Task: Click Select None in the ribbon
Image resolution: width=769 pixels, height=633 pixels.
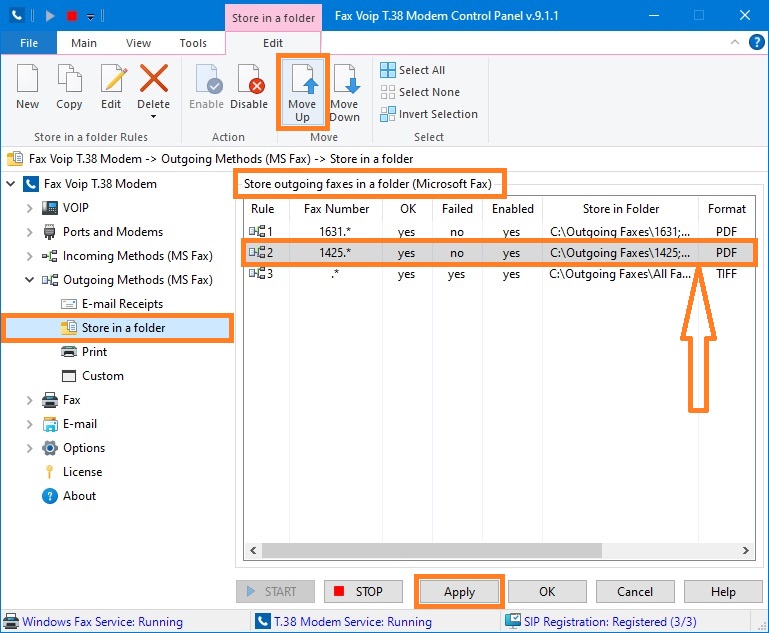Action: [420, 92]
